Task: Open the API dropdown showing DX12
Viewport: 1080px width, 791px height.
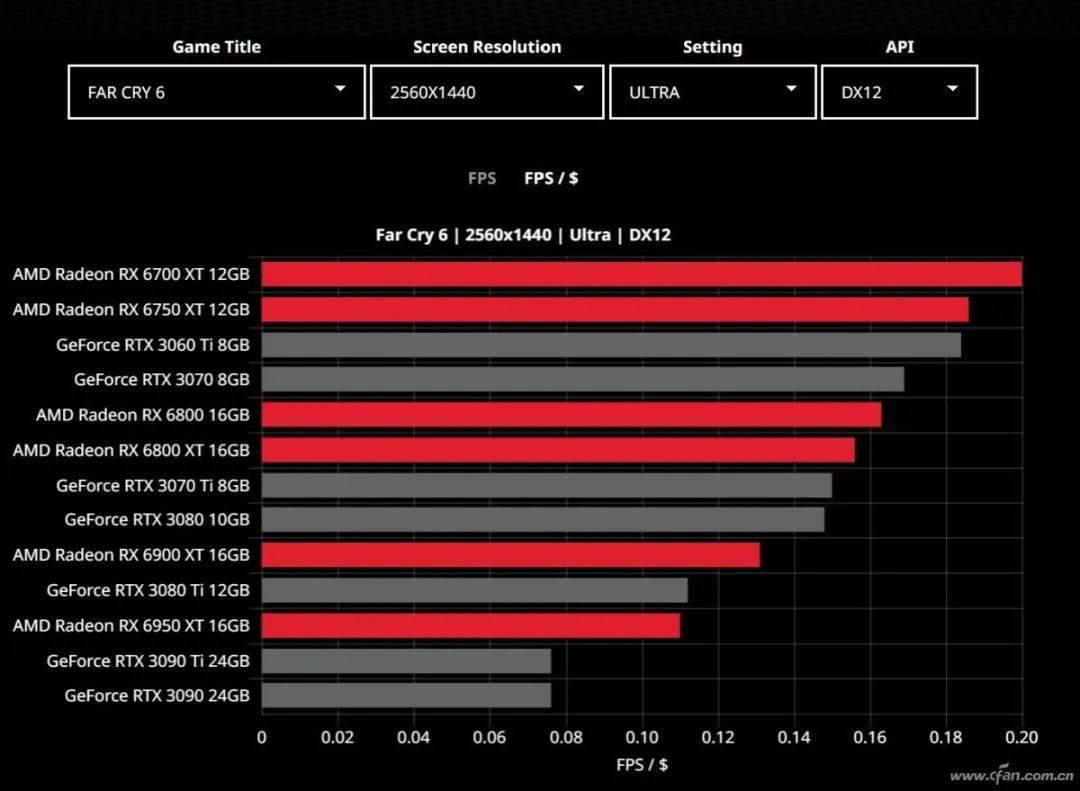Action: (x=899, y=92)
